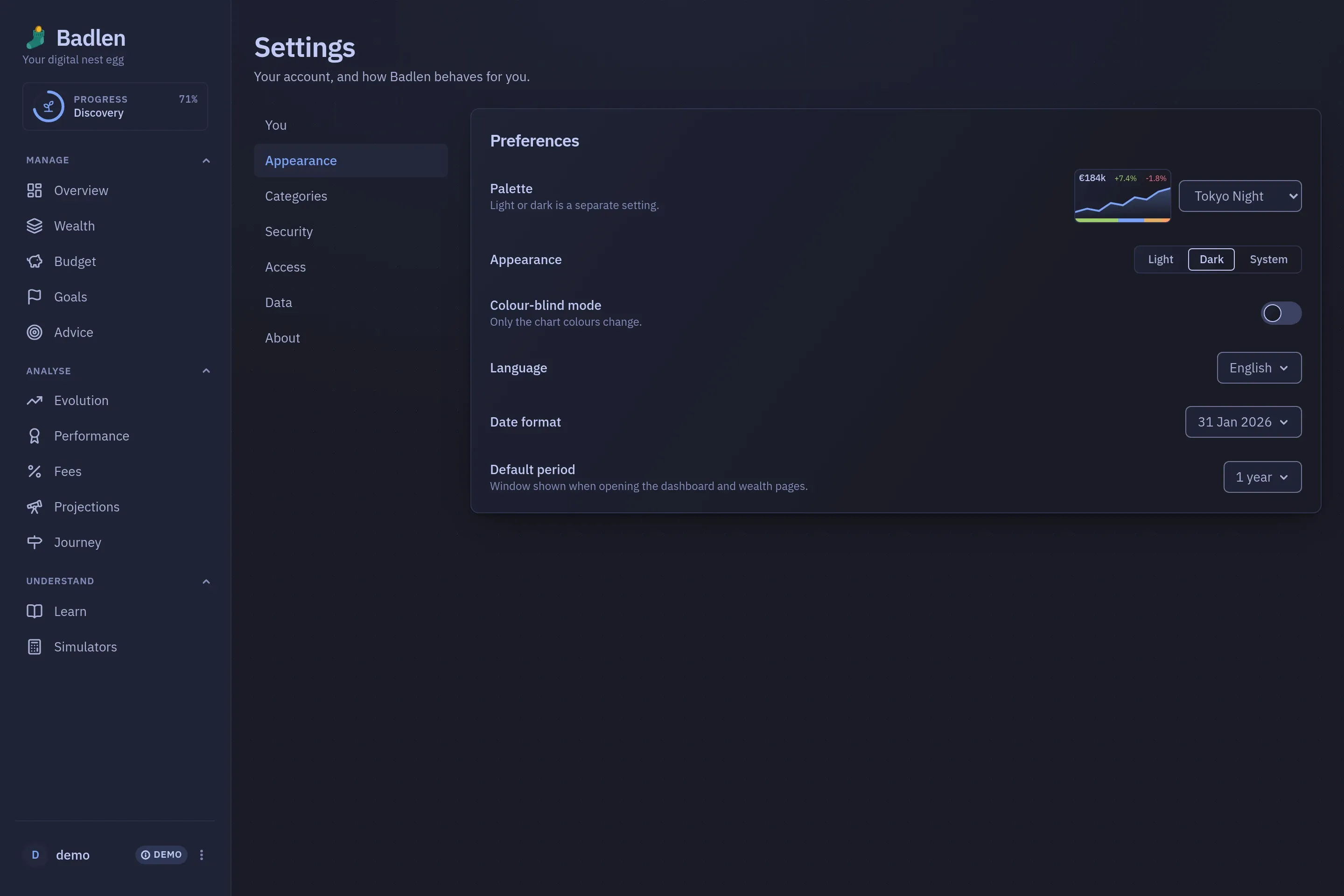Click the Date format label
This screenshot has height=896, width=1344.
[x=525, y=422]
